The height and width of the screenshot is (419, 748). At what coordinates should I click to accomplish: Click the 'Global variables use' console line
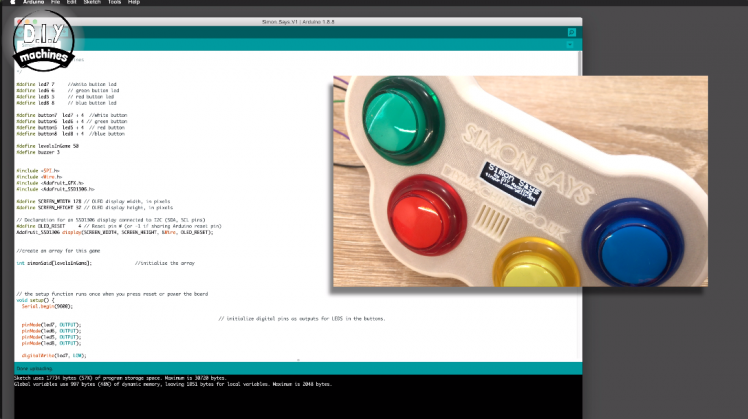(x=173, y=384)
